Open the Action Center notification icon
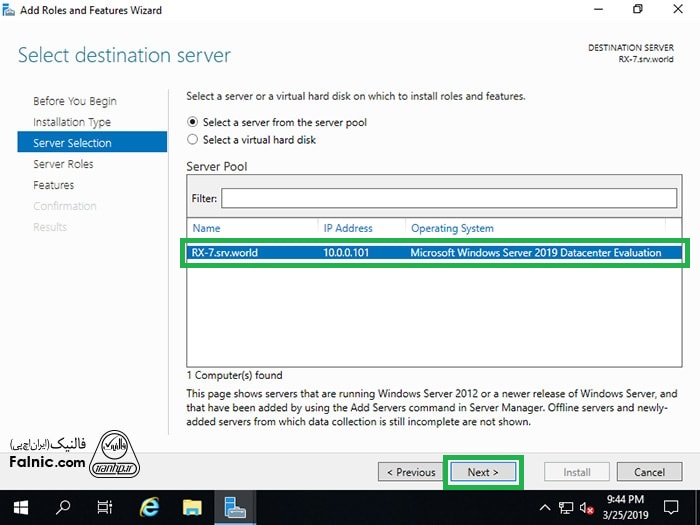 676,507
